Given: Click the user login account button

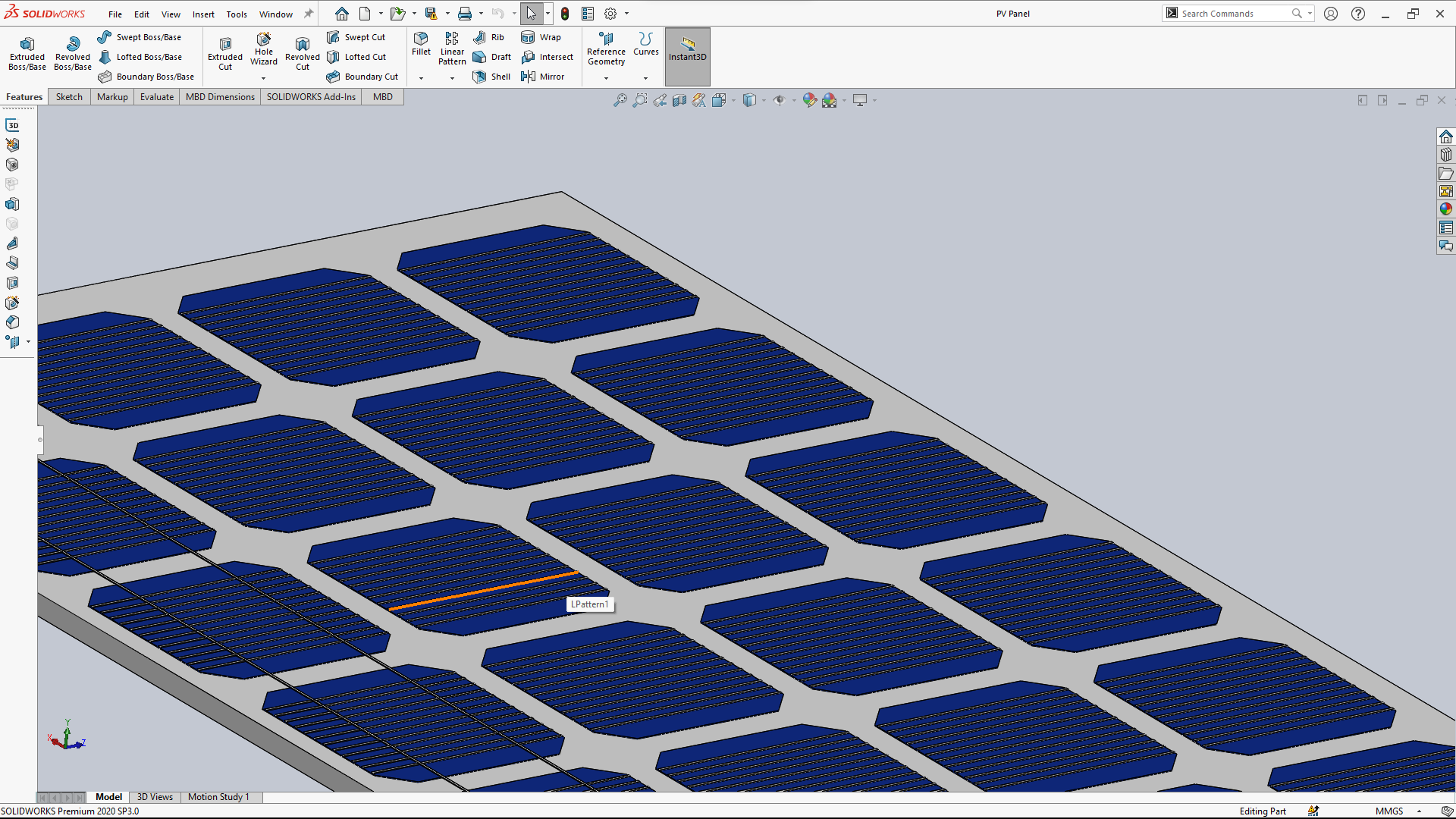Looking at the screenshot, I should pos(1331,14).
